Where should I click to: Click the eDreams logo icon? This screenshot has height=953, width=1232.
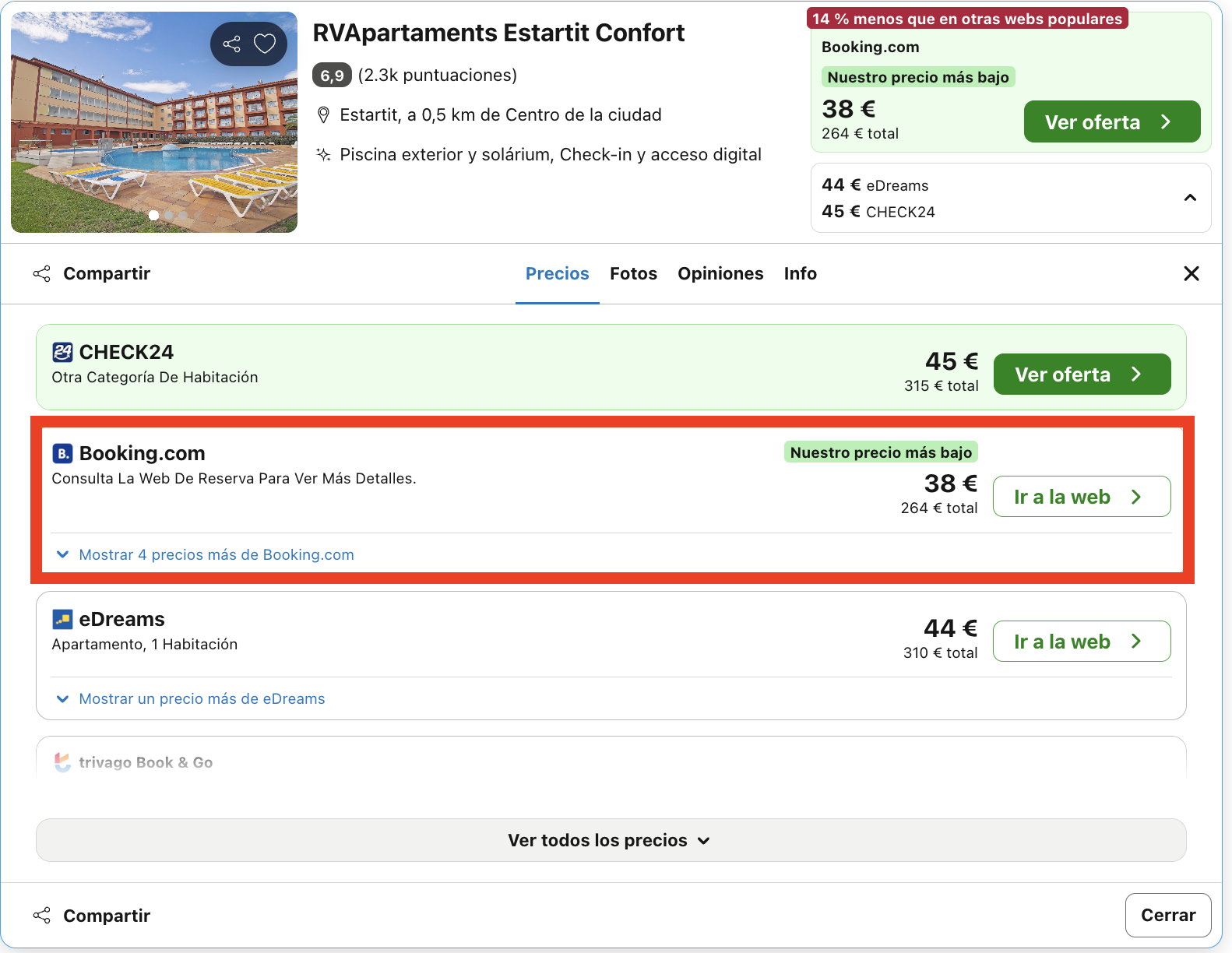coord(62,619)
